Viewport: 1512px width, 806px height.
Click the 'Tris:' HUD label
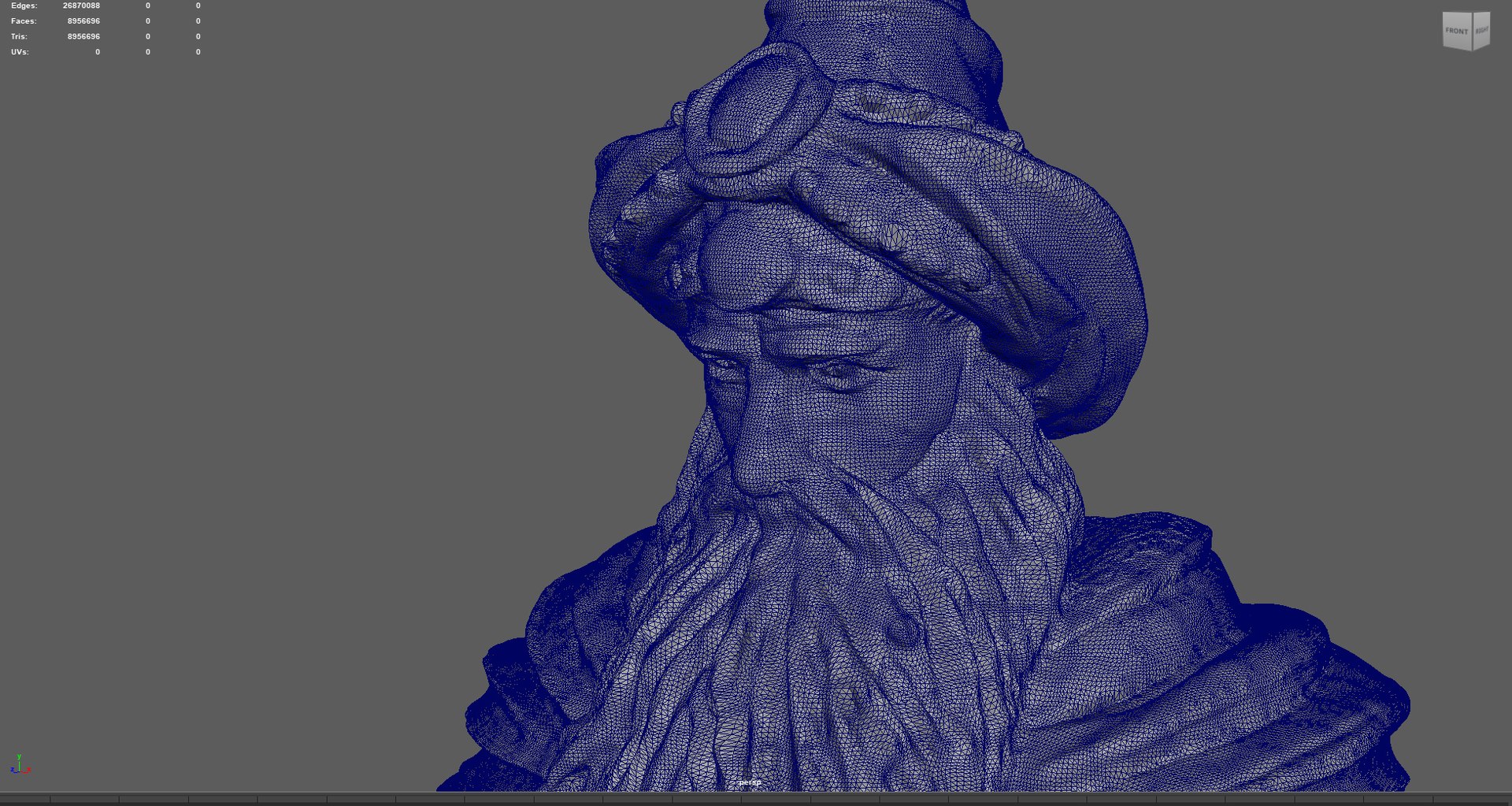pos(19,36)
